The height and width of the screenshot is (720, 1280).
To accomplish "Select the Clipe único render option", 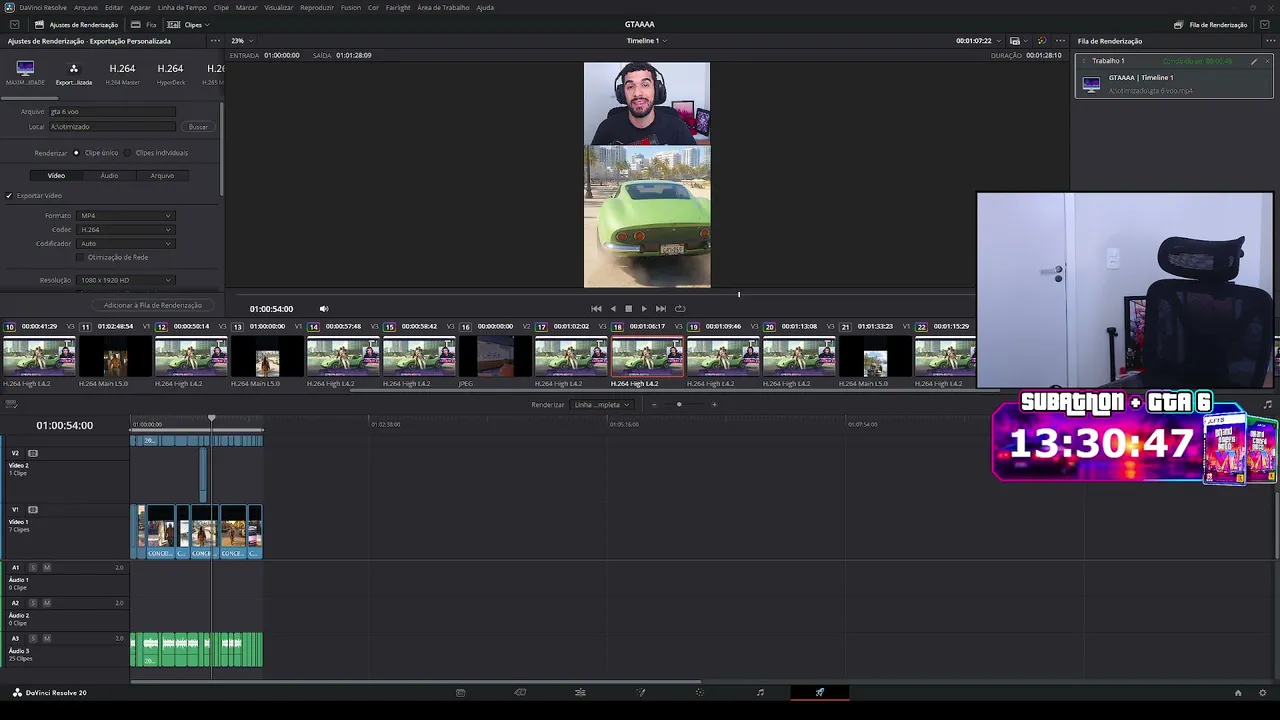I will (76, 153).
